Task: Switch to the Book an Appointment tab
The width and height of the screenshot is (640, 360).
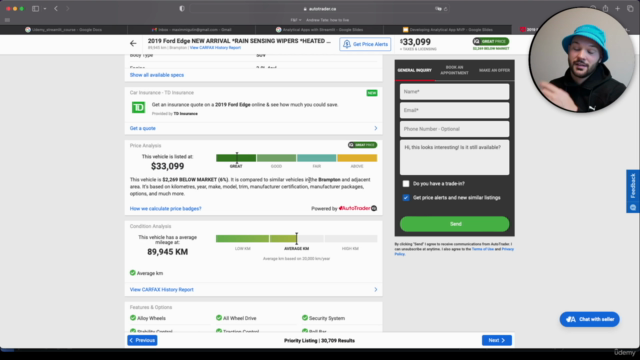Action: (454, 70)
